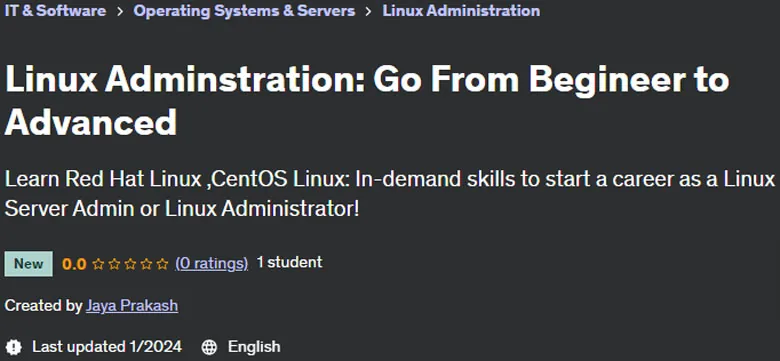Click the course title heading
Screen dimensions: 780x361
pos(367,100)
